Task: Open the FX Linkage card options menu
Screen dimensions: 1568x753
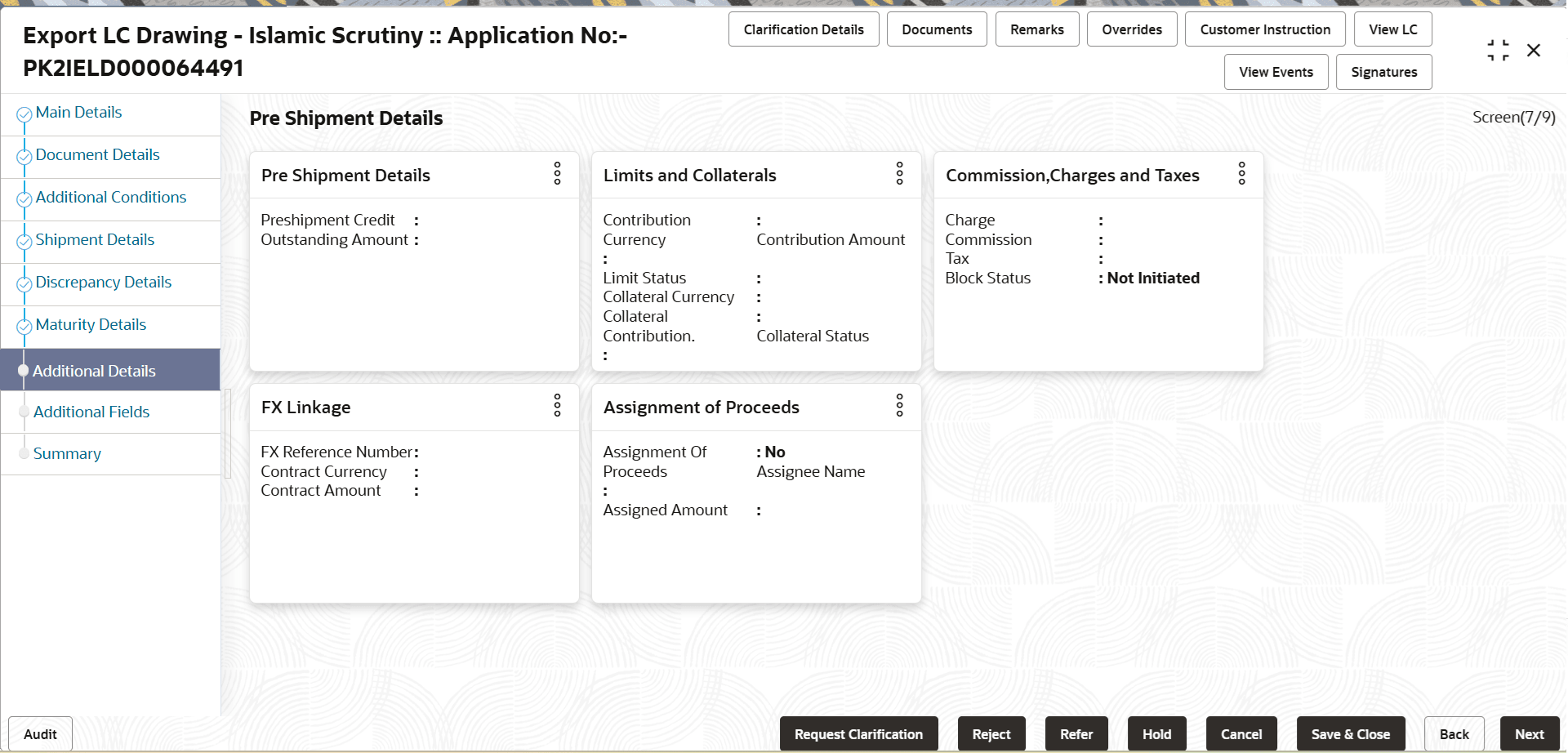Action: tap(557, 406)
